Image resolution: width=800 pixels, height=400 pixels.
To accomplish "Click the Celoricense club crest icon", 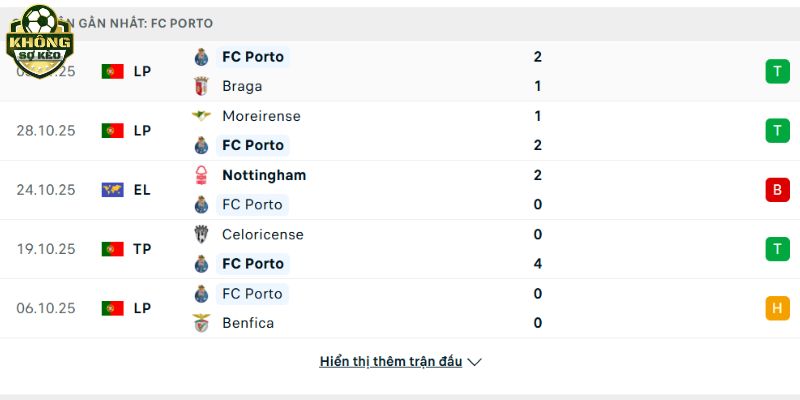I will pyautogui.click(x=201, y=235).
